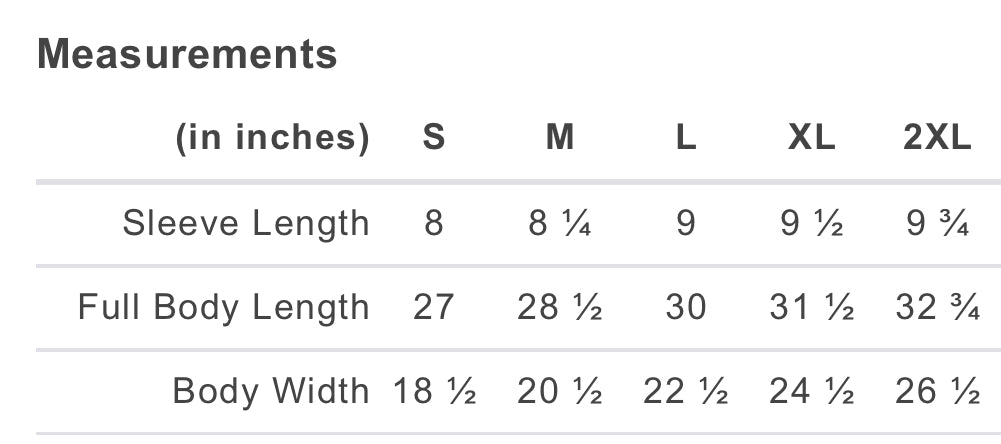Click the Full Body Length row label

point(223,307)
